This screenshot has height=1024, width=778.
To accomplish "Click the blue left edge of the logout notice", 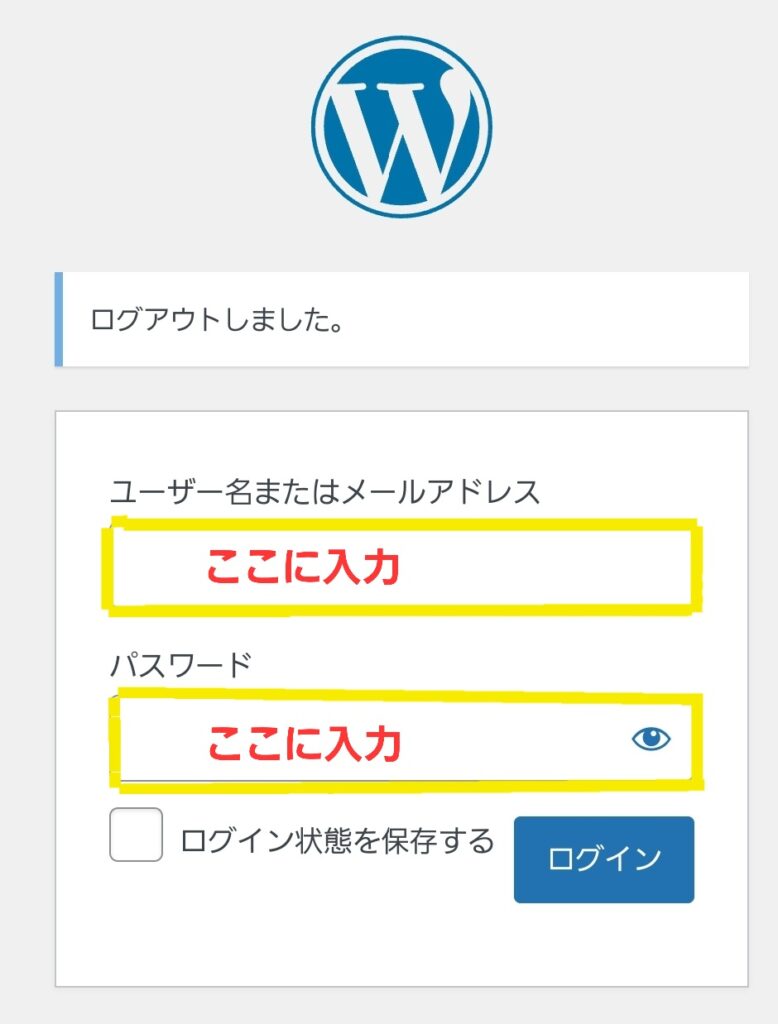I will [59, 319].
